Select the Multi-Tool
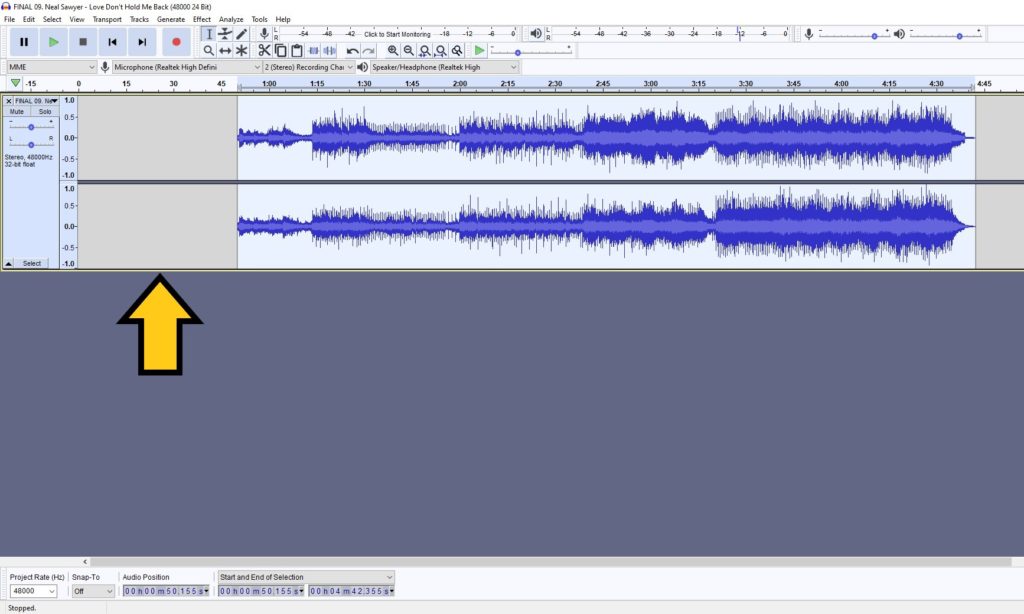 click(x=240, y=50)
